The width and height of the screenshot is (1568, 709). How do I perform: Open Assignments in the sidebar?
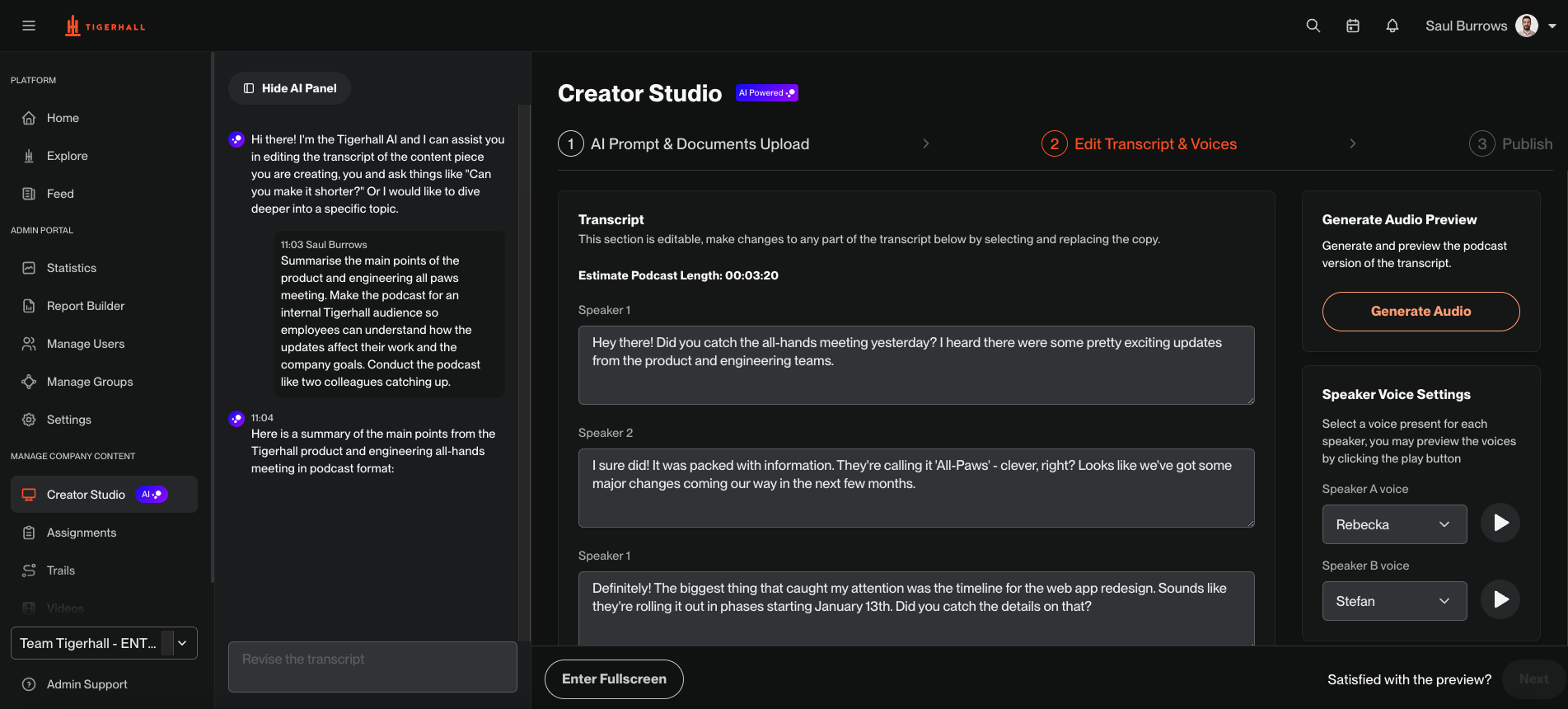104,533
